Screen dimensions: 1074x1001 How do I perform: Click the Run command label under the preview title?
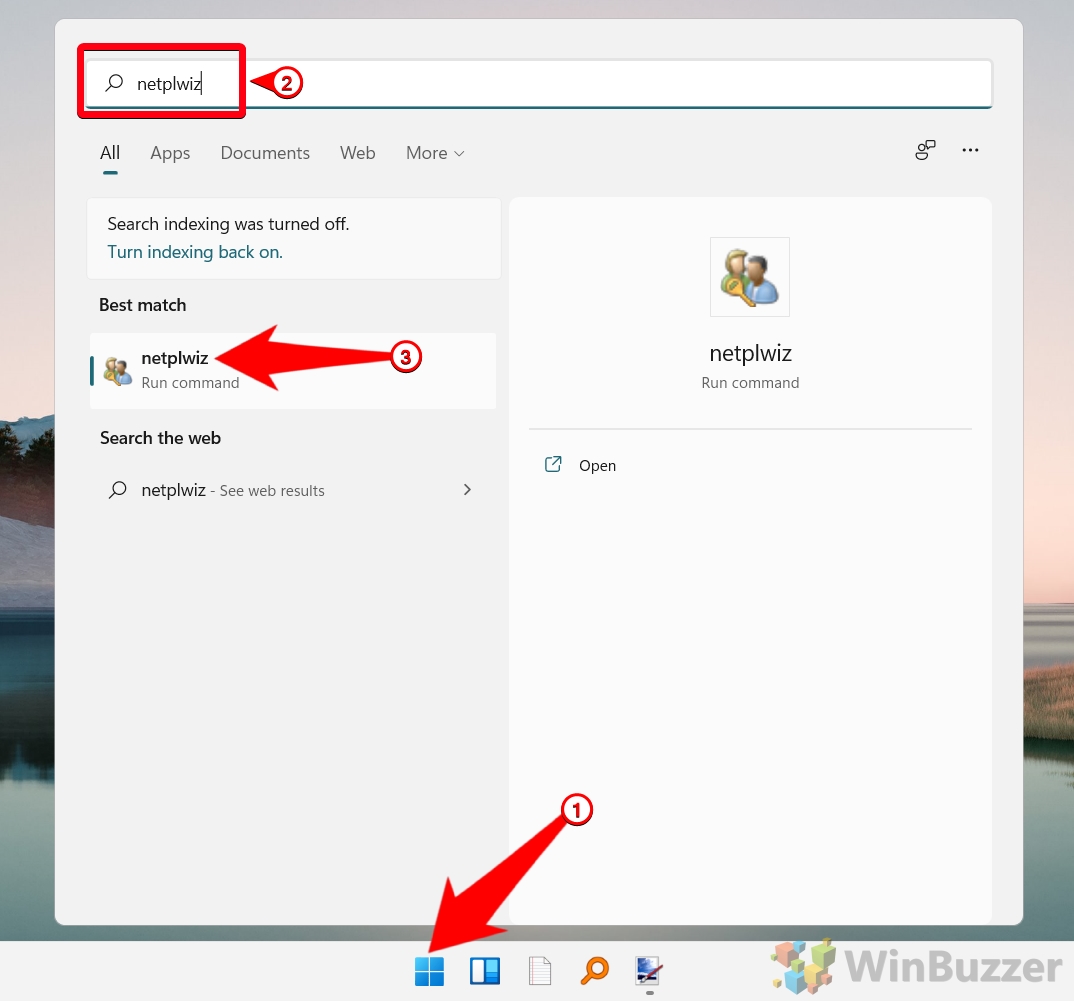[750, 383]
